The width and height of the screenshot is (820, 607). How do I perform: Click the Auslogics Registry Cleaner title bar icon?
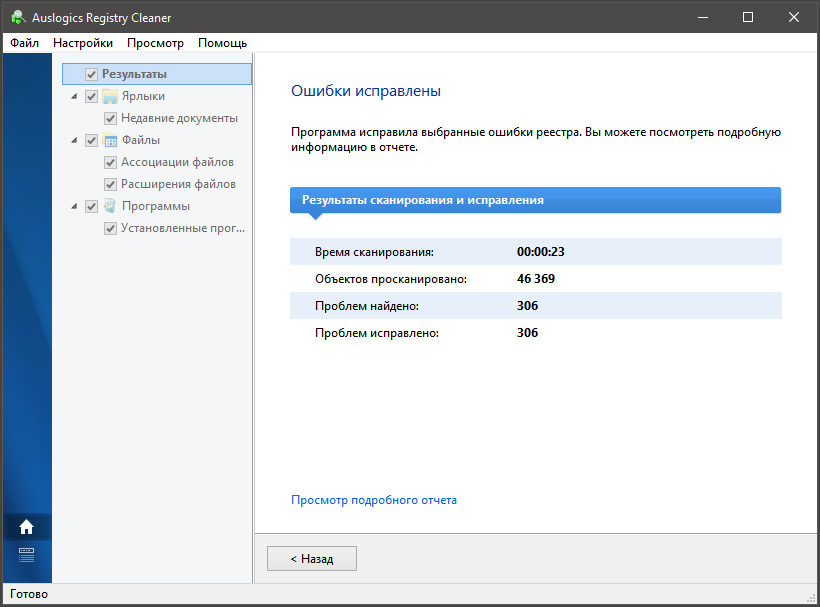click(x=18, y=17)
